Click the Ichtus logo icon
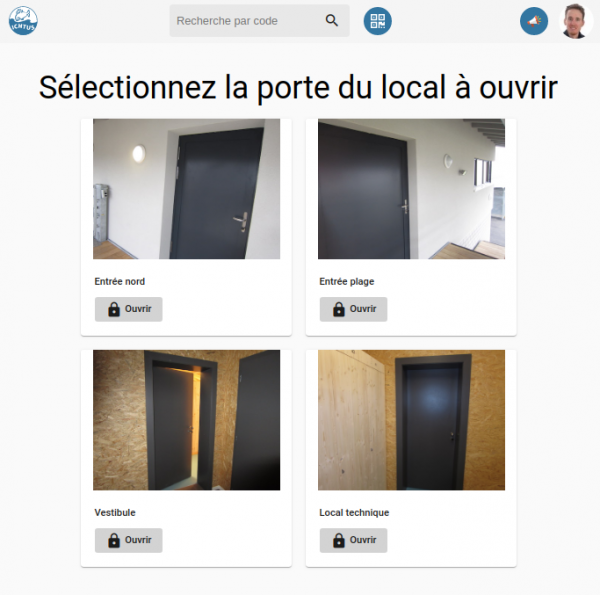Screen dimensions: 600x595 pyautogui.click(x=23, y=21)
